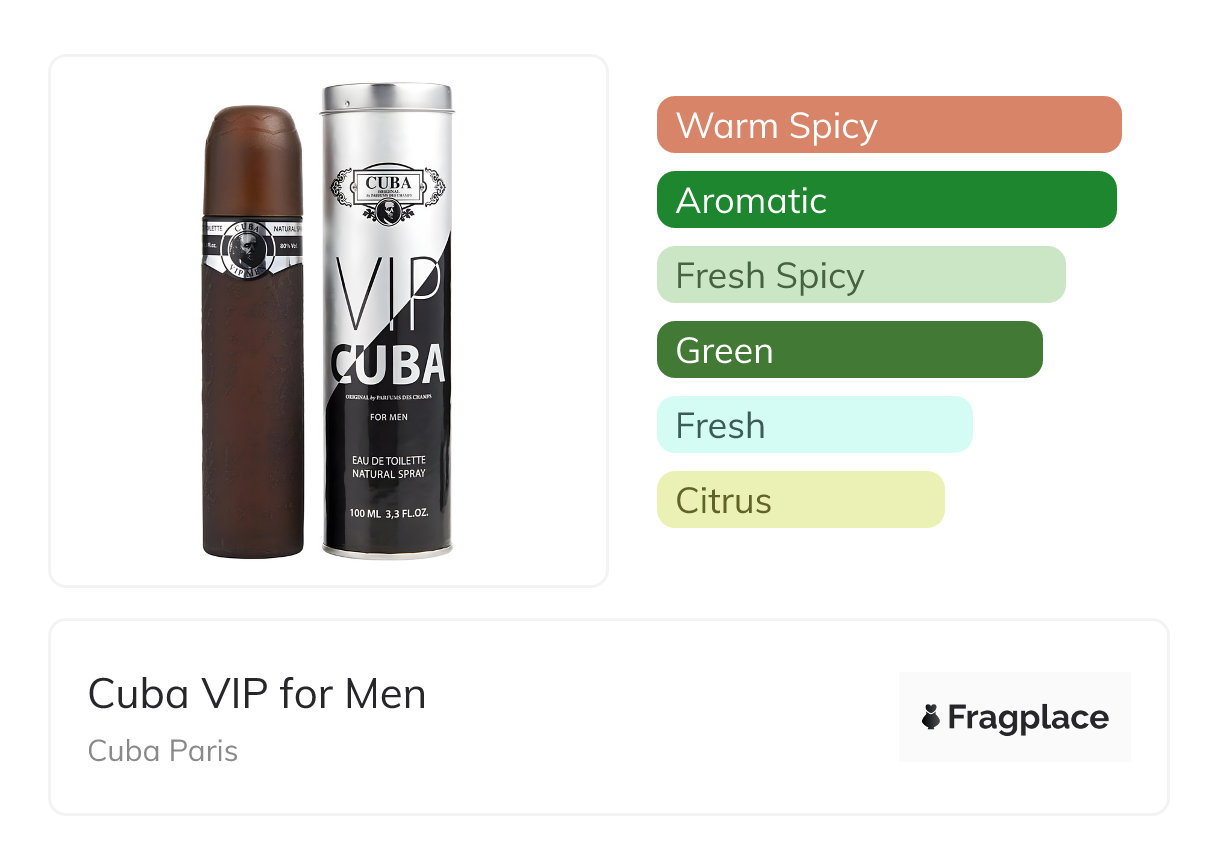Select the Aromatic accord bar

click(886, 200)
